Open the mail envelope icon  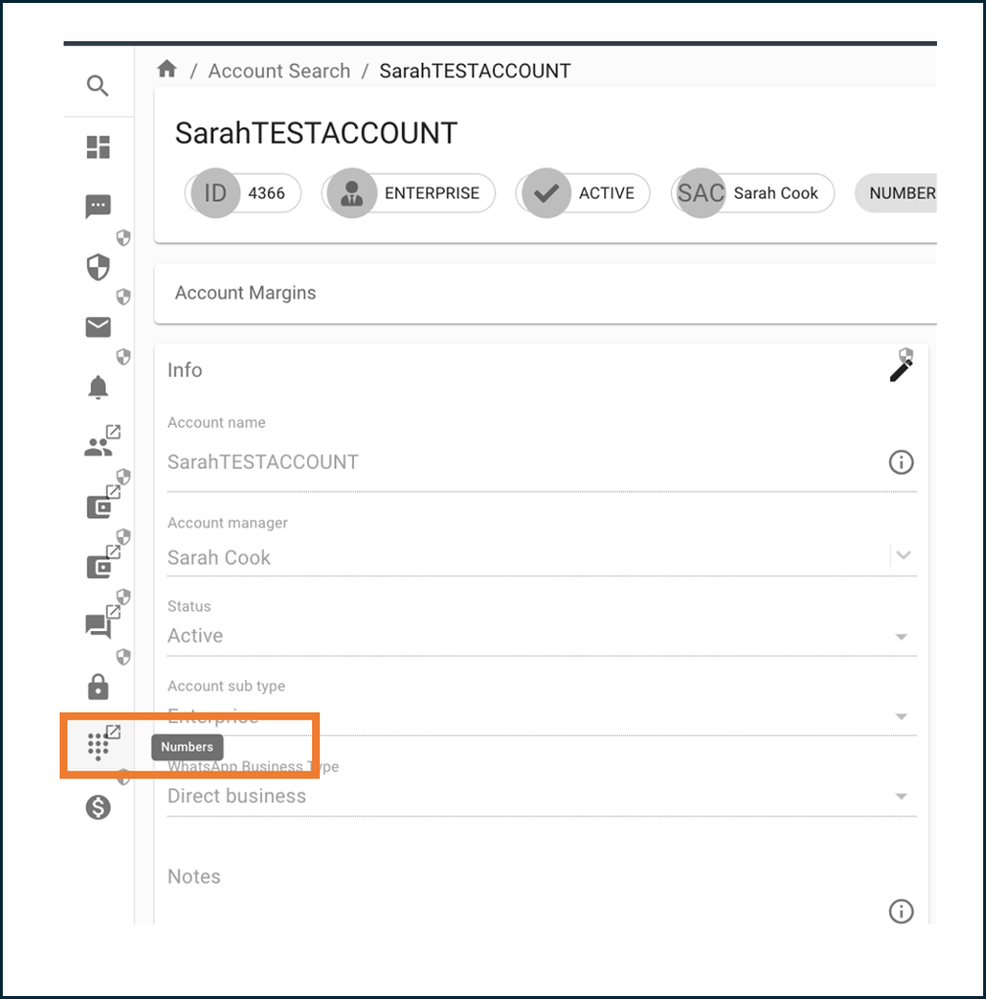[98, 327]
